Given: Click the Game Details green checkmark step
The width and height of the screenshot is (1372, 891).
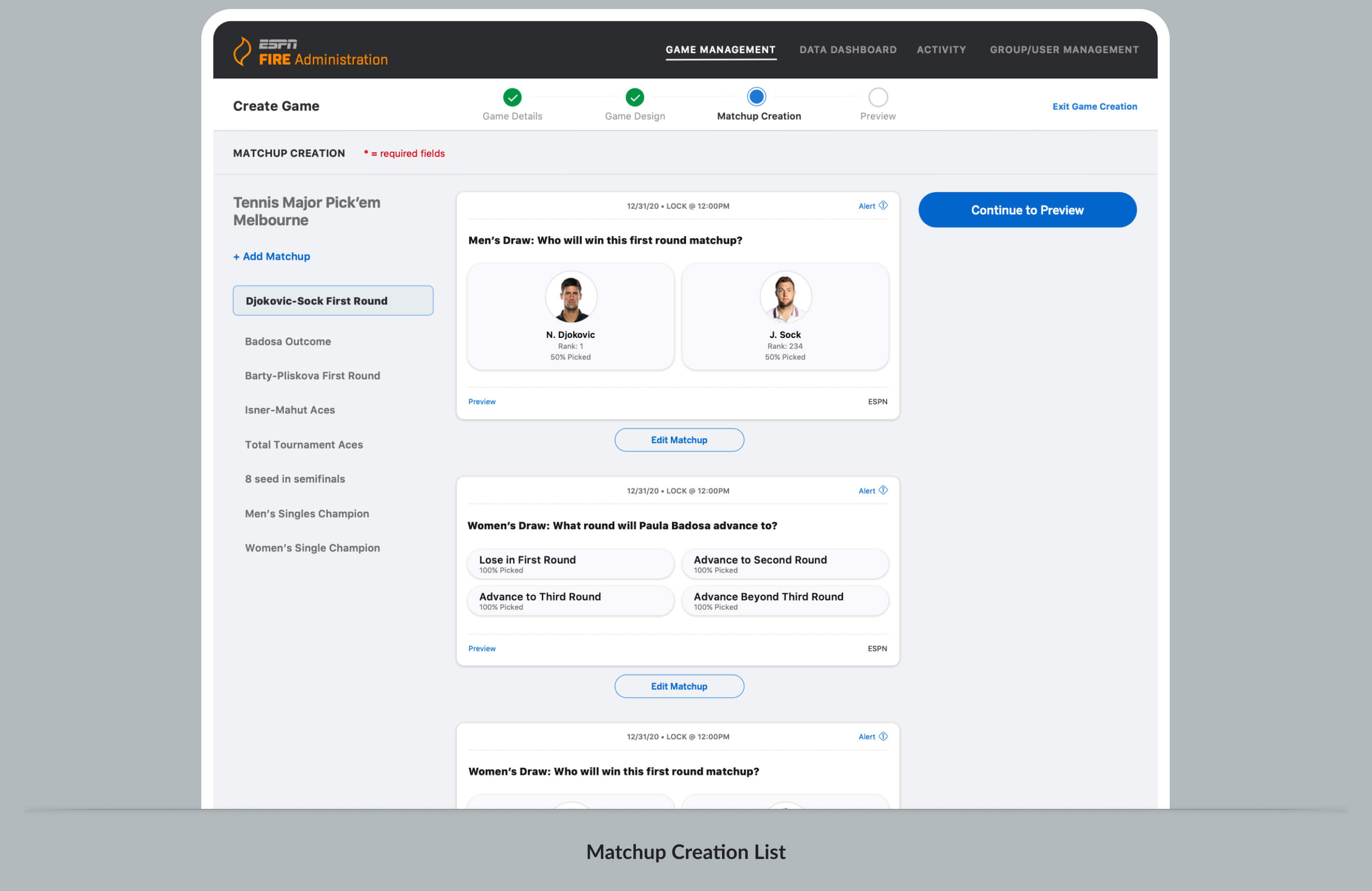Looking at the screenshot, I should click(512, 98).
